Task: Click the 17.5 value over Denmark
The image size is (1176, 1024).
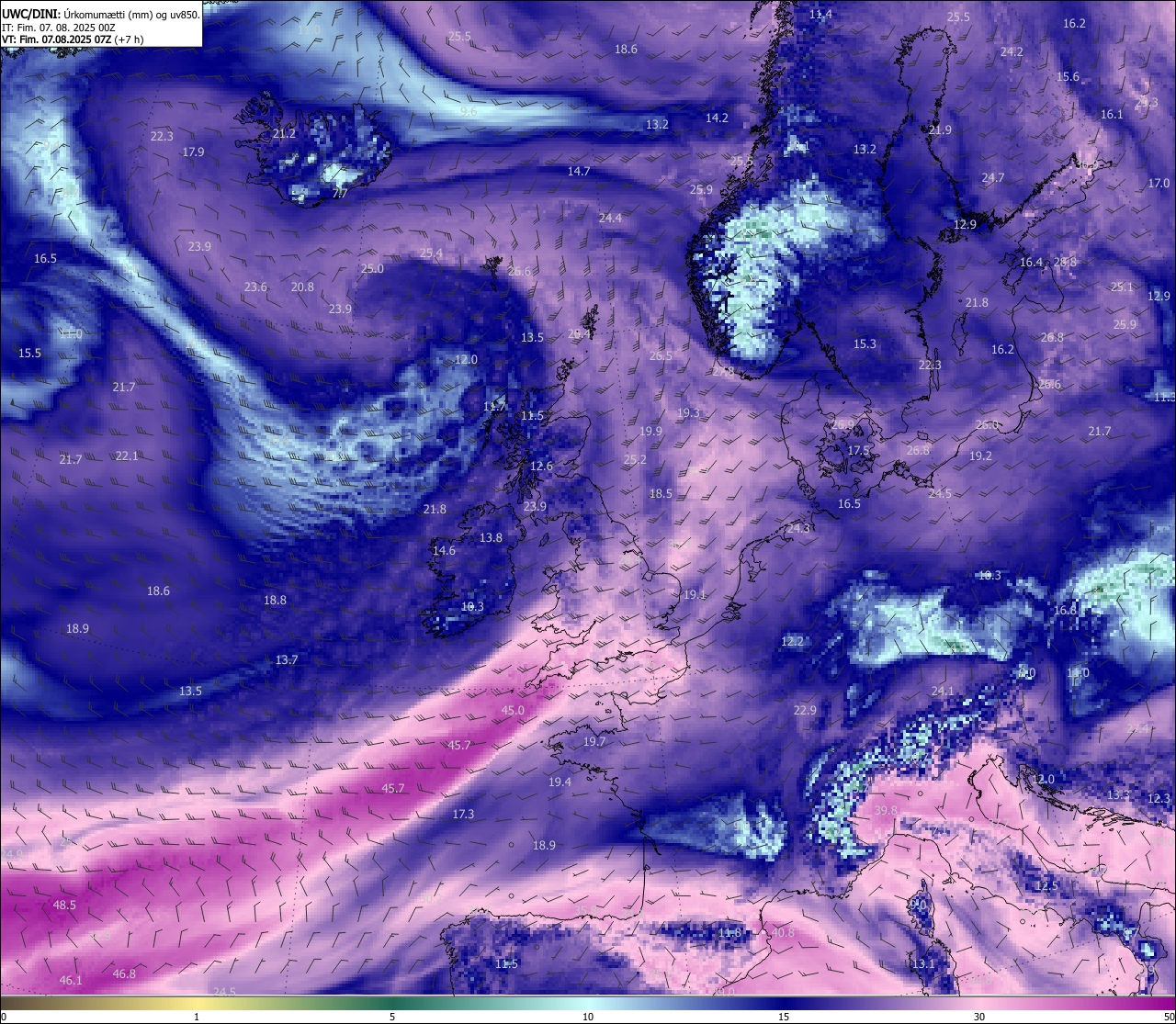Action: click(858, 451)
